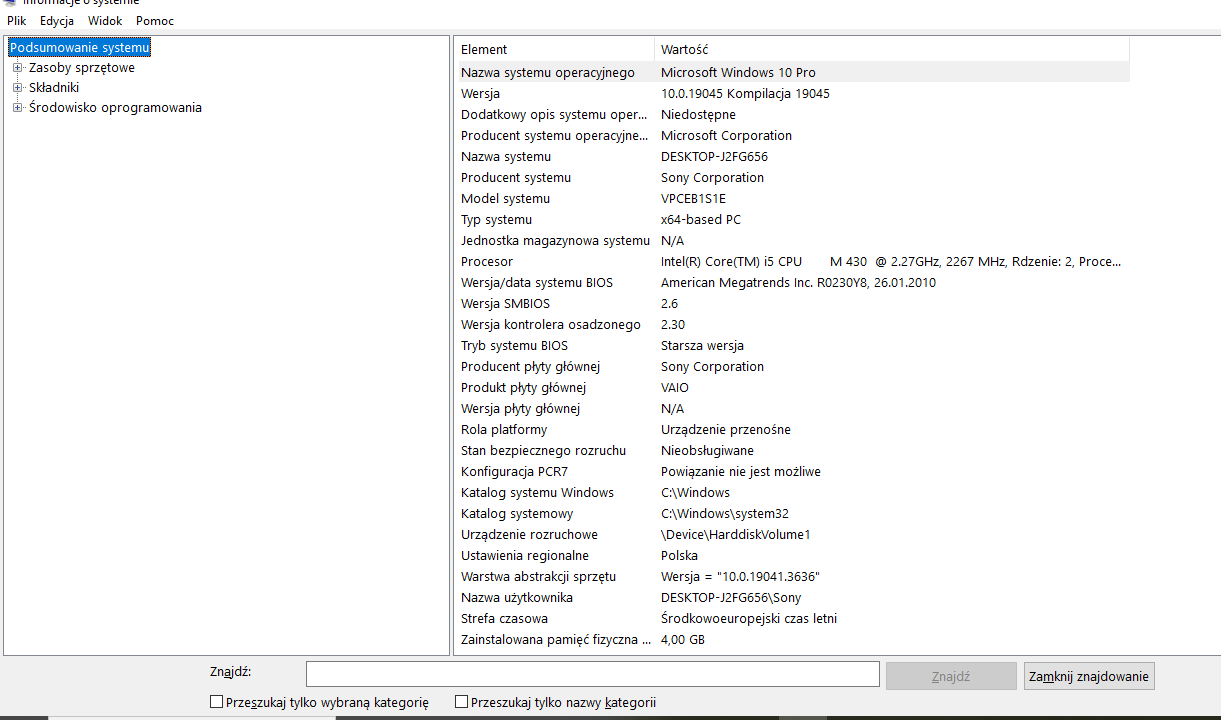Click the value Microsoft Corporation

point(726,135)
